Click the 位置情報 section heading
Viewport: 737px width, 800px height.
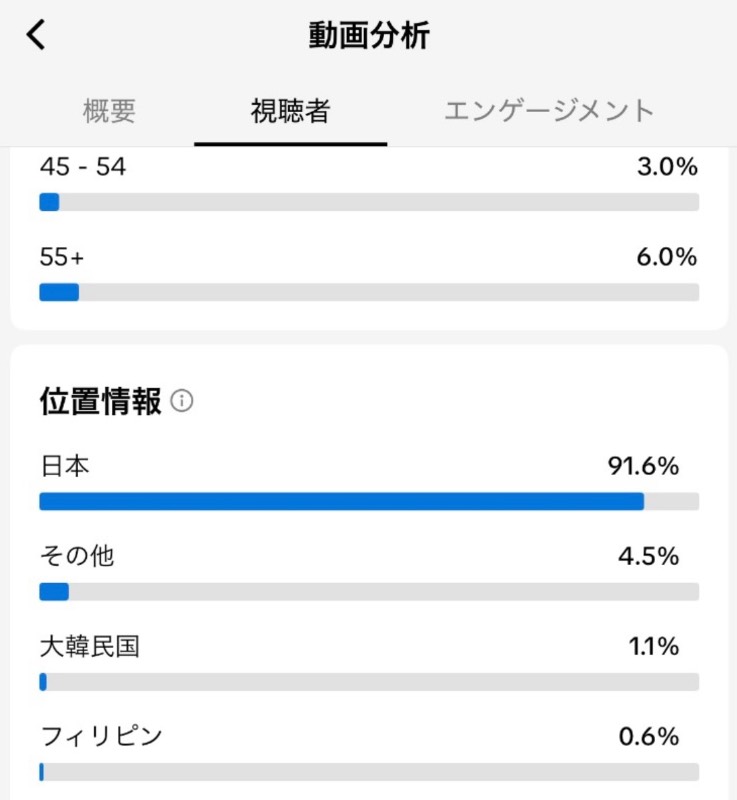point(100,401)
